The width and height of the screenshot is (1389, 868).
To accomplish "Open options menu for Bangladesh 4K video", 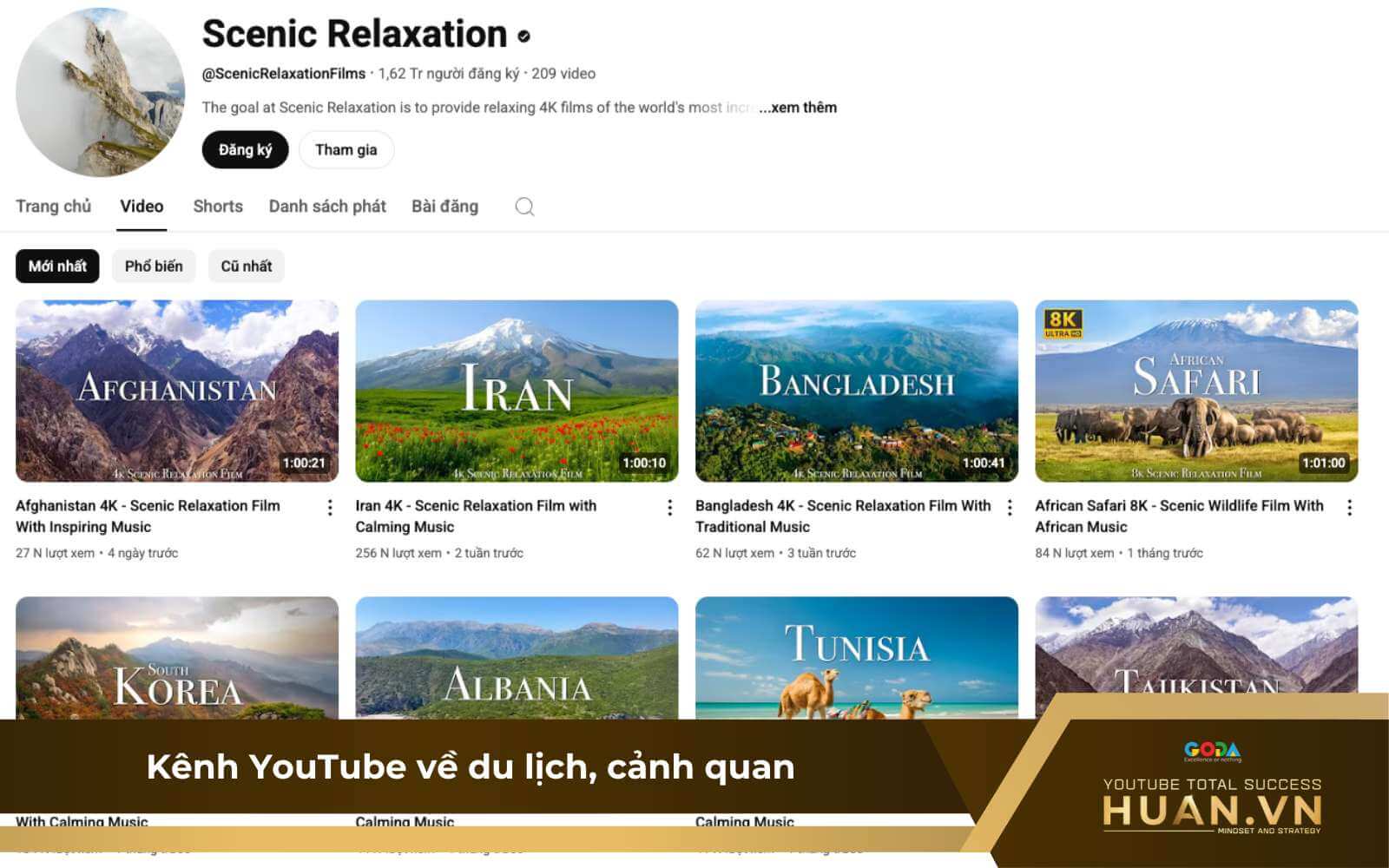I will (1010, 506).
